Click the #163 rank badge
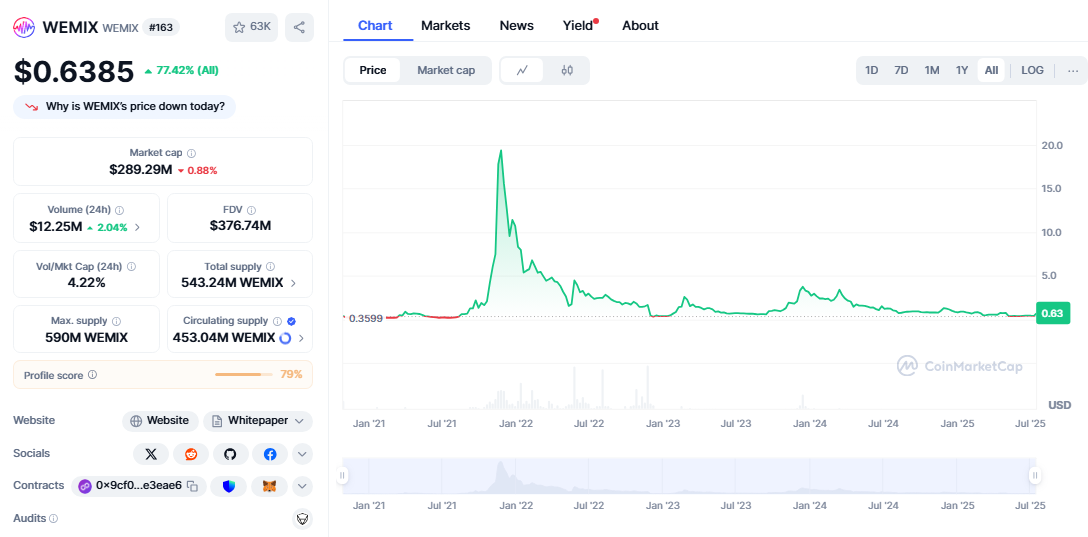1088x537 pixels. pos(161,27)
